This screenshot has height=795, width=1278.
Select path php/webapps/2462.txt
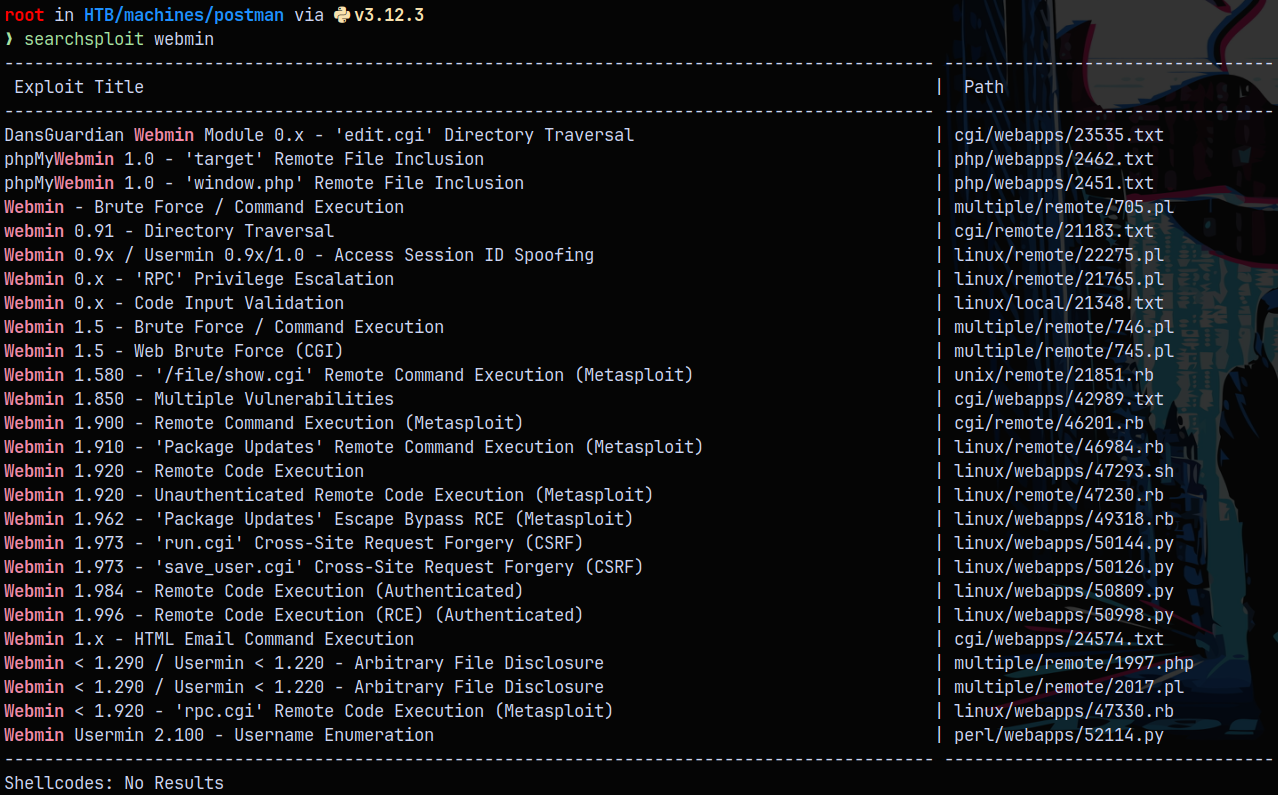[x=1054, y=159]
